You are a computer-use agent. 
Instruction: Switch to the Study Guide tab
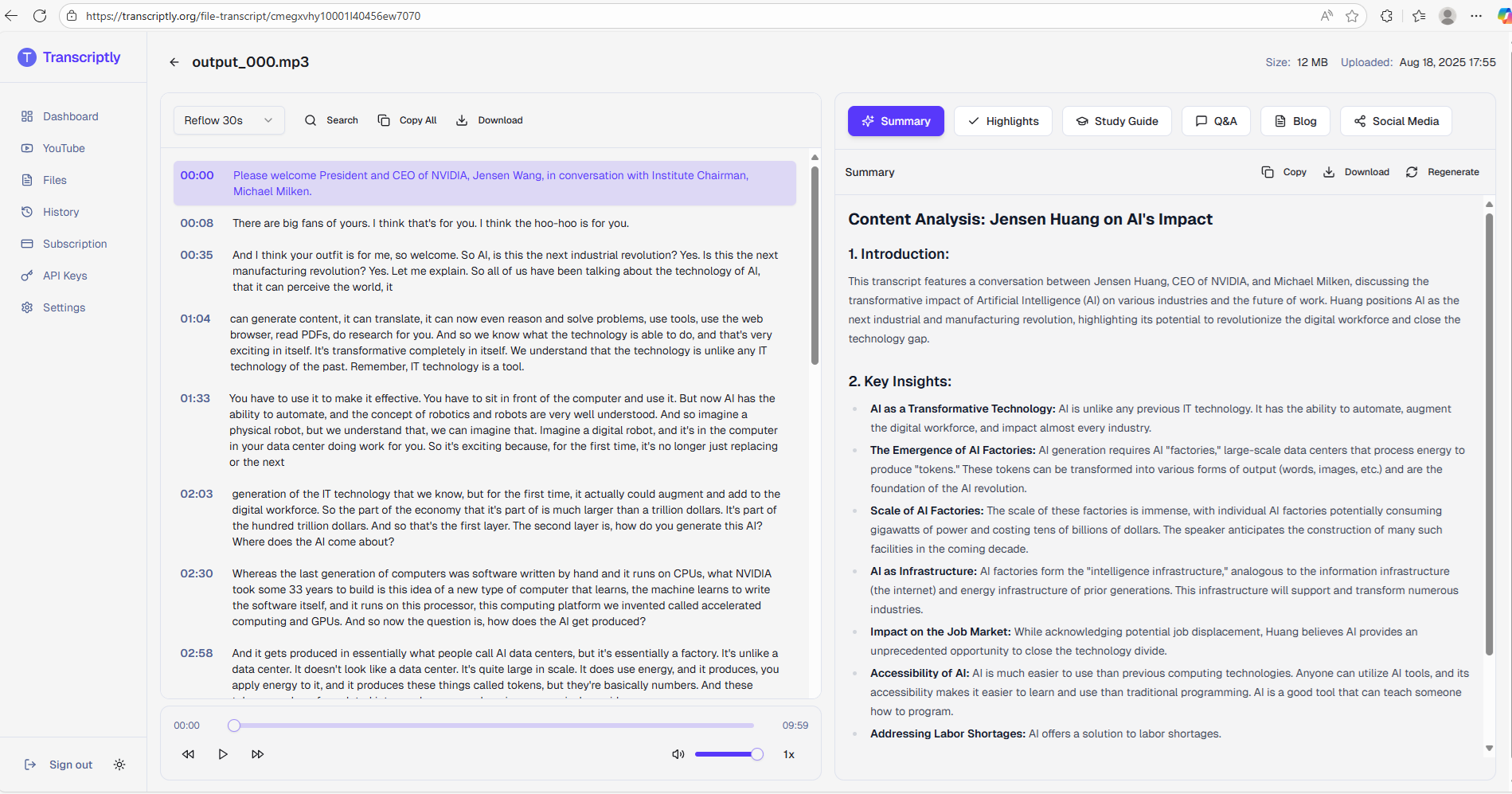1117,121
